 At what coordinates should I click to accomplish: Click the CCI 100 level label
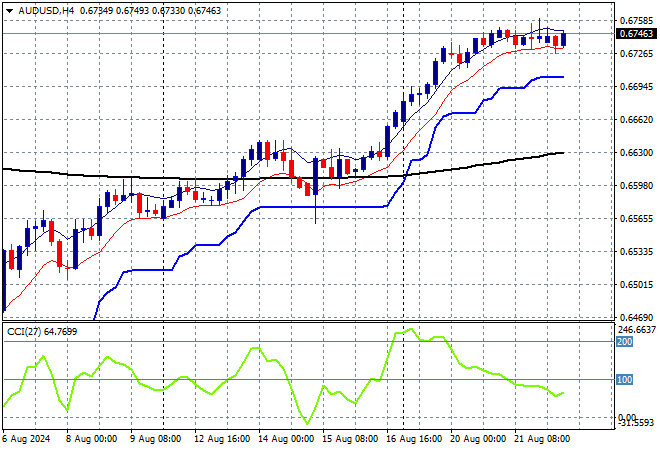(x=626, y=380)
